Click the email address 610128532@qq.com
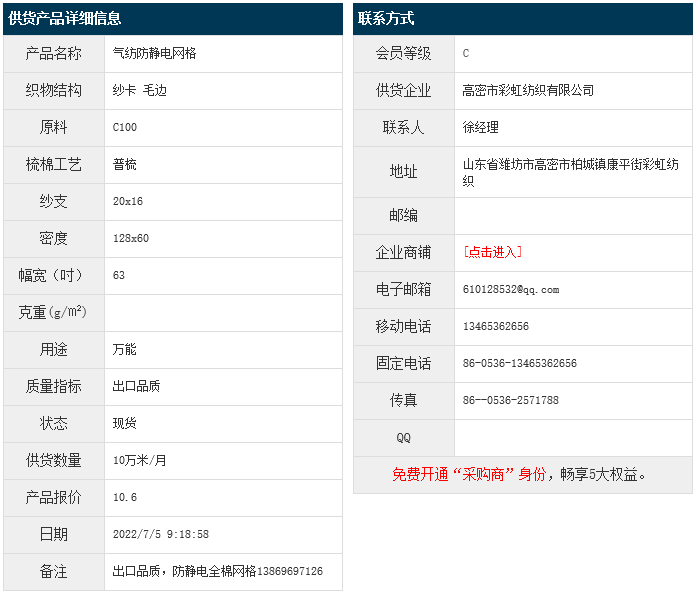The height and width of the screenshot is (594, 696). [x=510, y=289]
